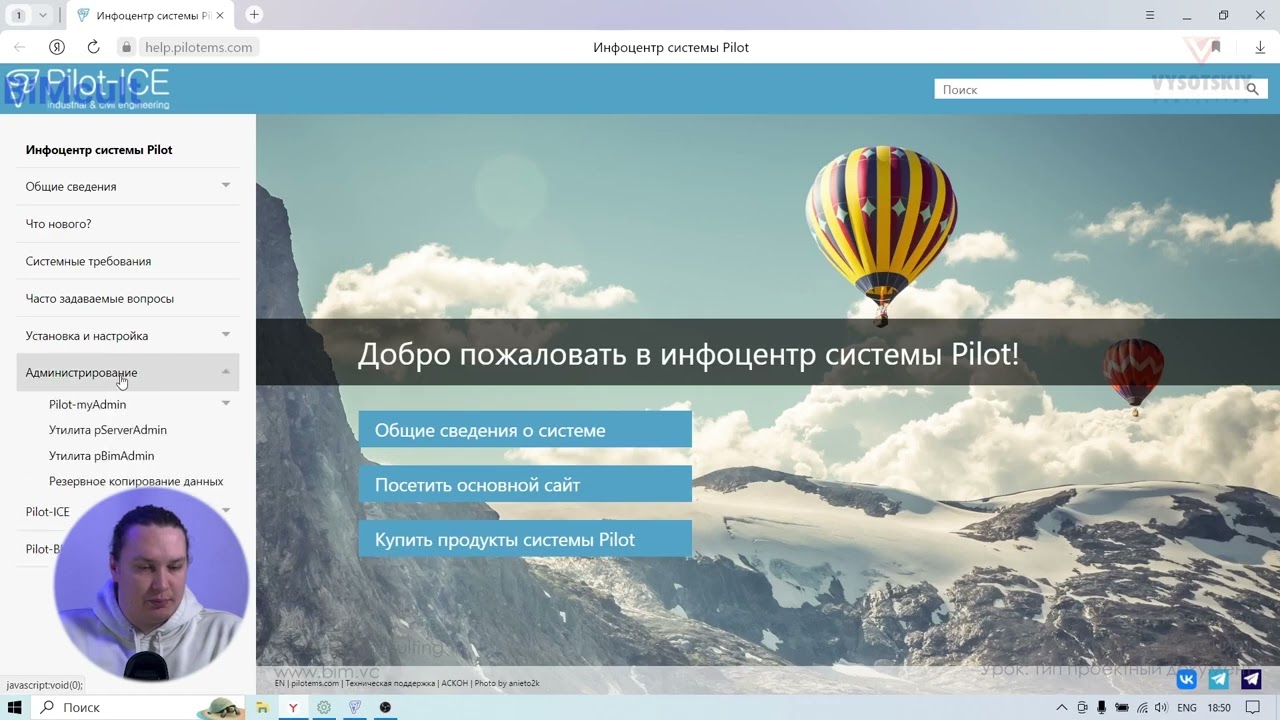1280x720 pixels.
Task: Open Утилита pBimAdmin page
Action: (x=102, y=456)
